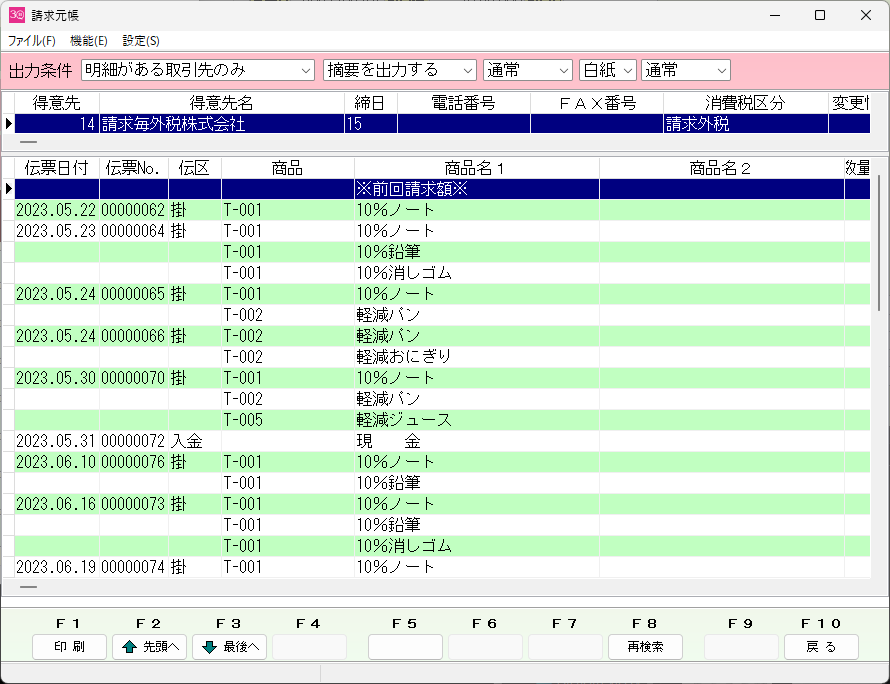Click the blank F5 button
This screenshot has height=684, width=890.
(x=405, y=647)
